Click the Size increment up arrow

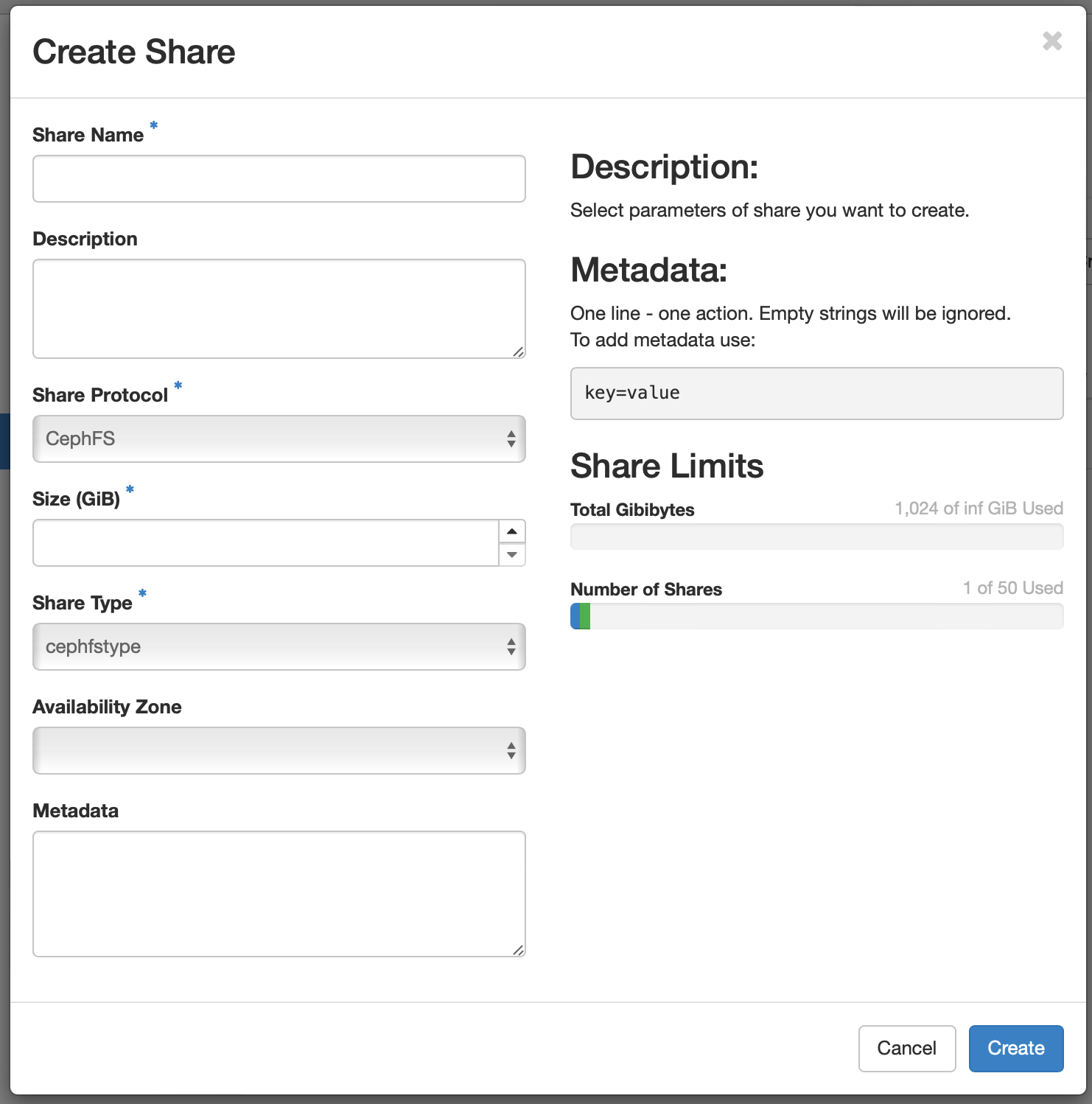(512, 531)
